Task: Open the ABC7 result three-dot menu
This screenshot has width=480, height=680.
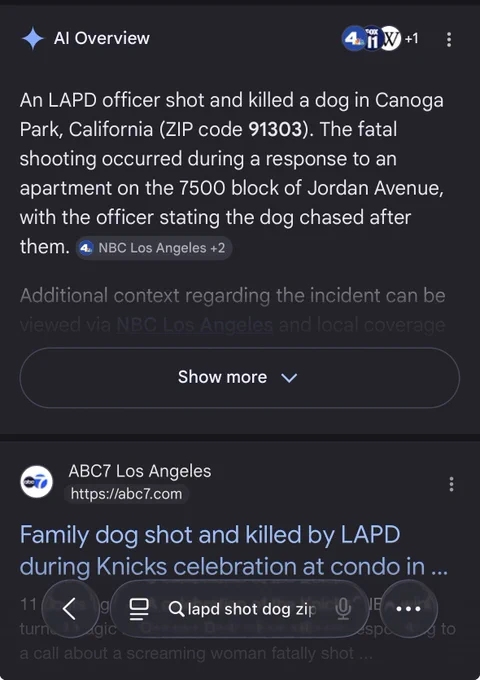Action: pos(451,484)
